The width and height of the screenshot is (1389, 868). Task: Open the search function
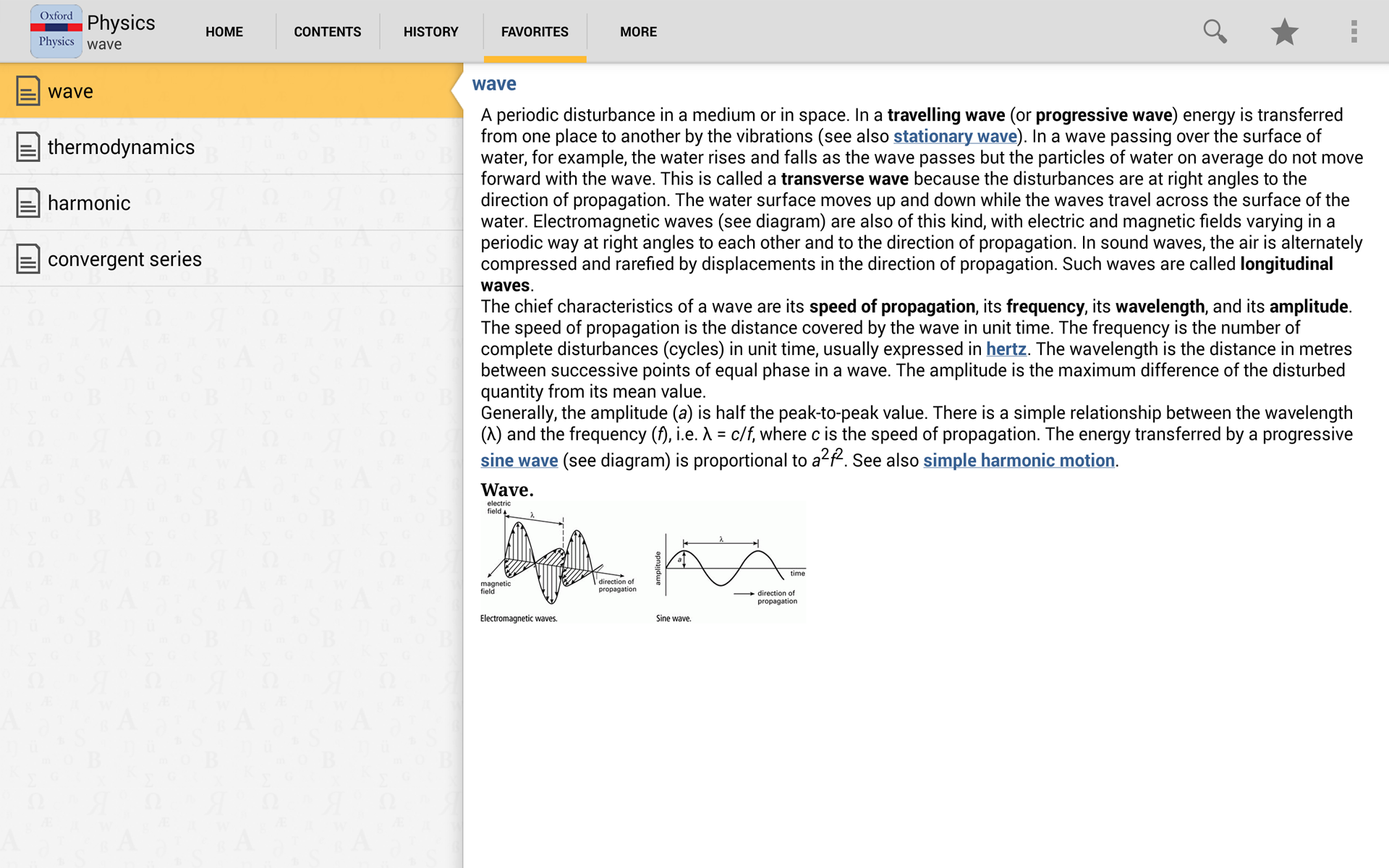click(x=1214, y=31)
